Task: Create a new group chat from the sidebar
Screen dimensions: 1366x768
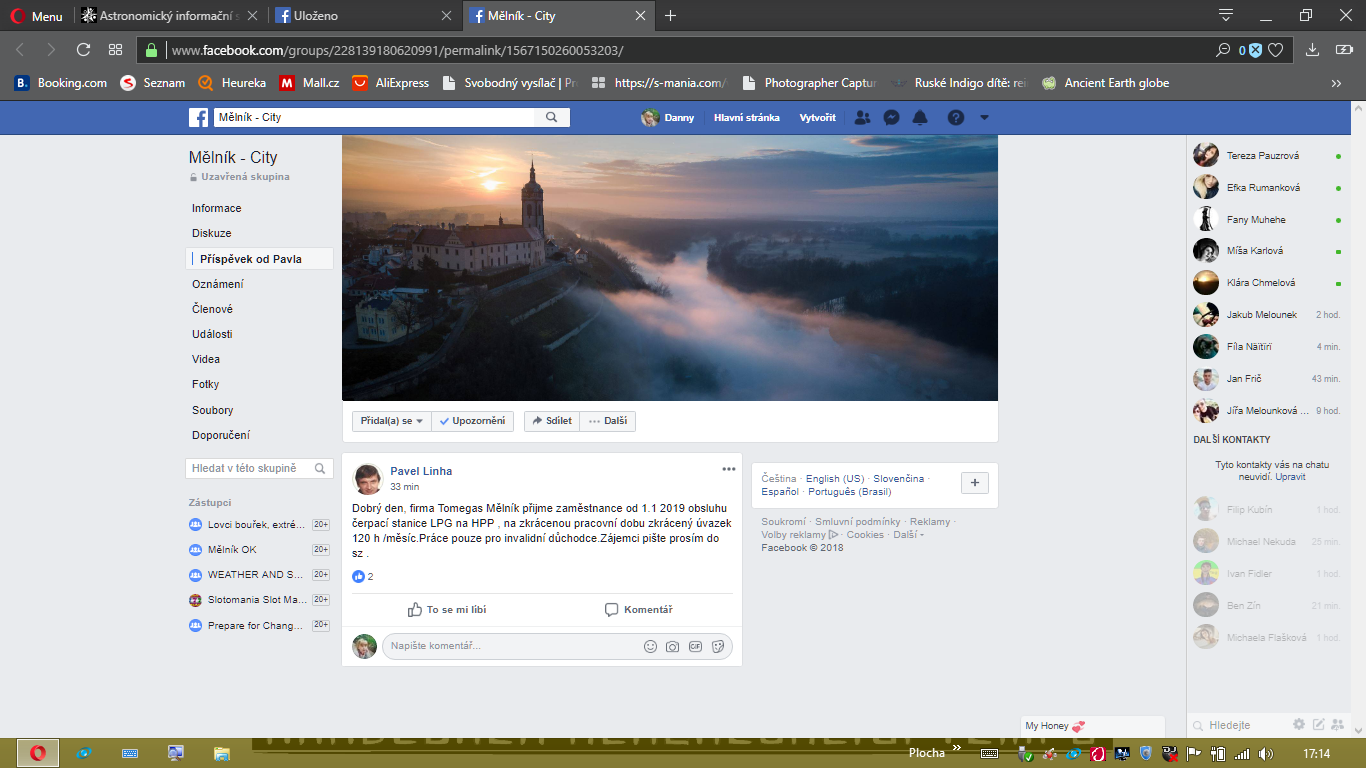Action: coord(1336,724)
